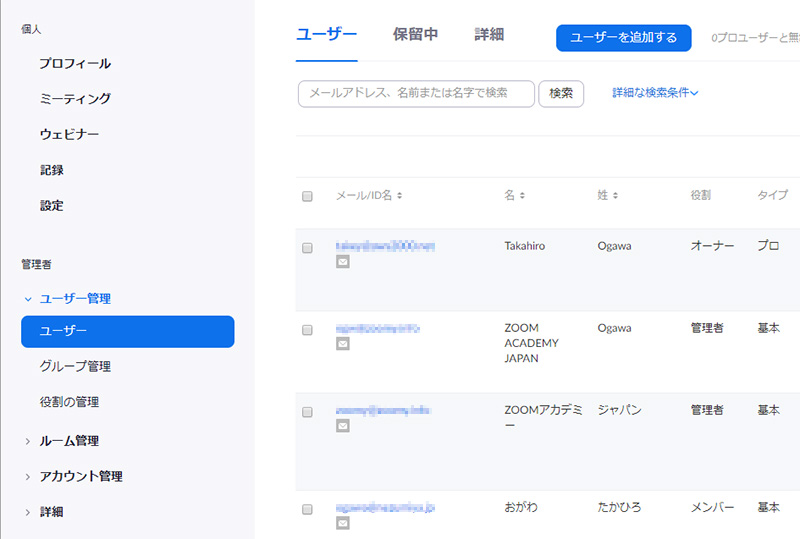Click the 検索 button
Screen dimensions: 800x539
pos(561,93)
